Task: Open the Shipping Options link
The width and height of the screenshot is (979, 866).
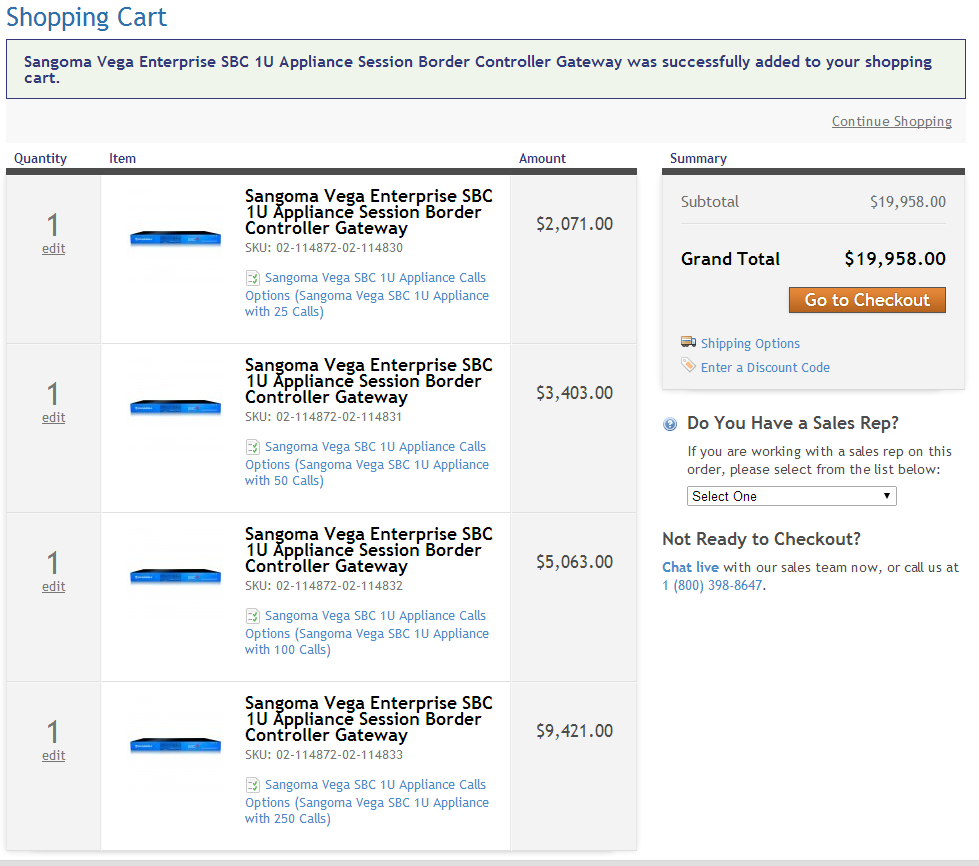Action: (x=750, y=343)
